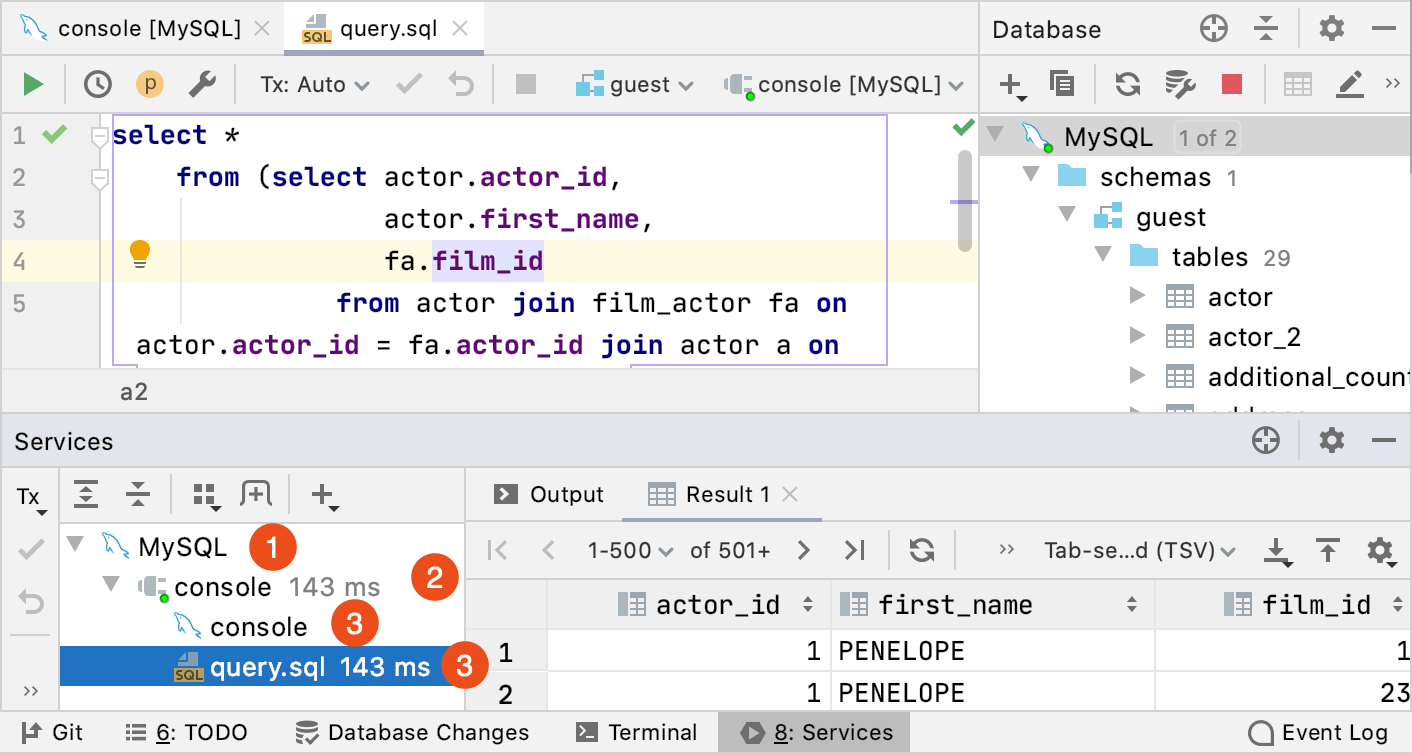Close the Result 1 tab
Viewport: 1412px width, 754px height.
(x=790, y=494)
